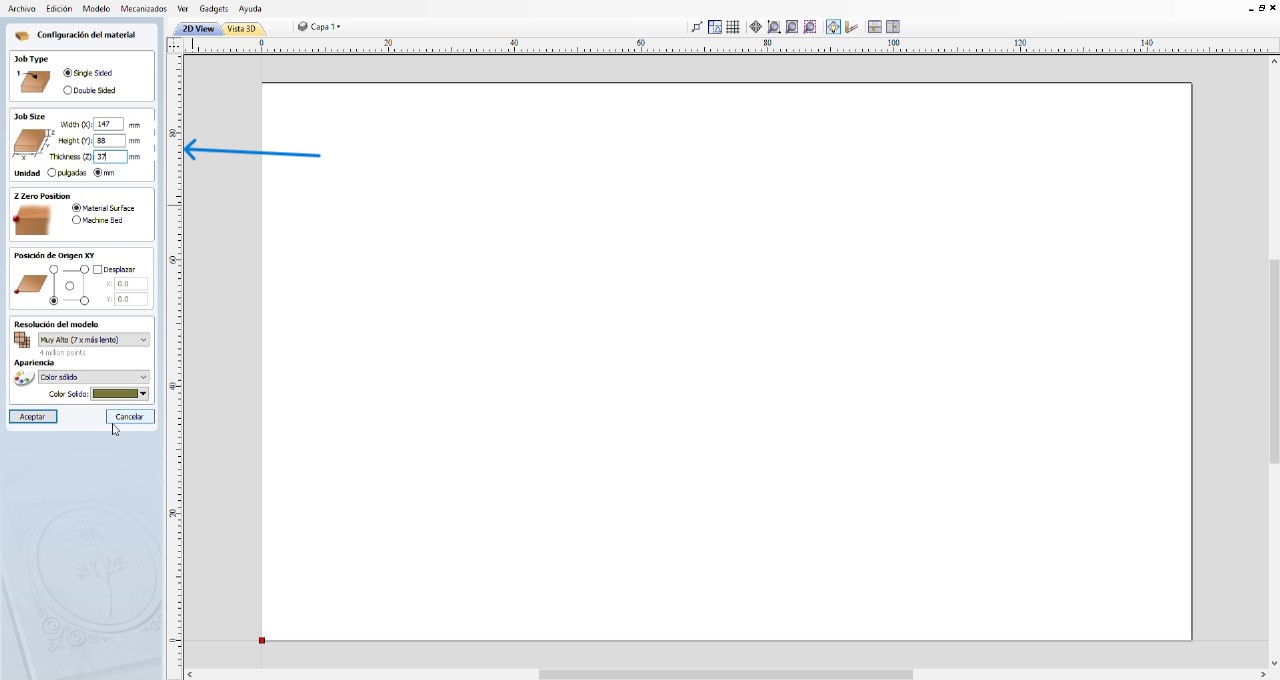1280x680 pixels.
Task: Select Single Sided job type
Action: 88,73
